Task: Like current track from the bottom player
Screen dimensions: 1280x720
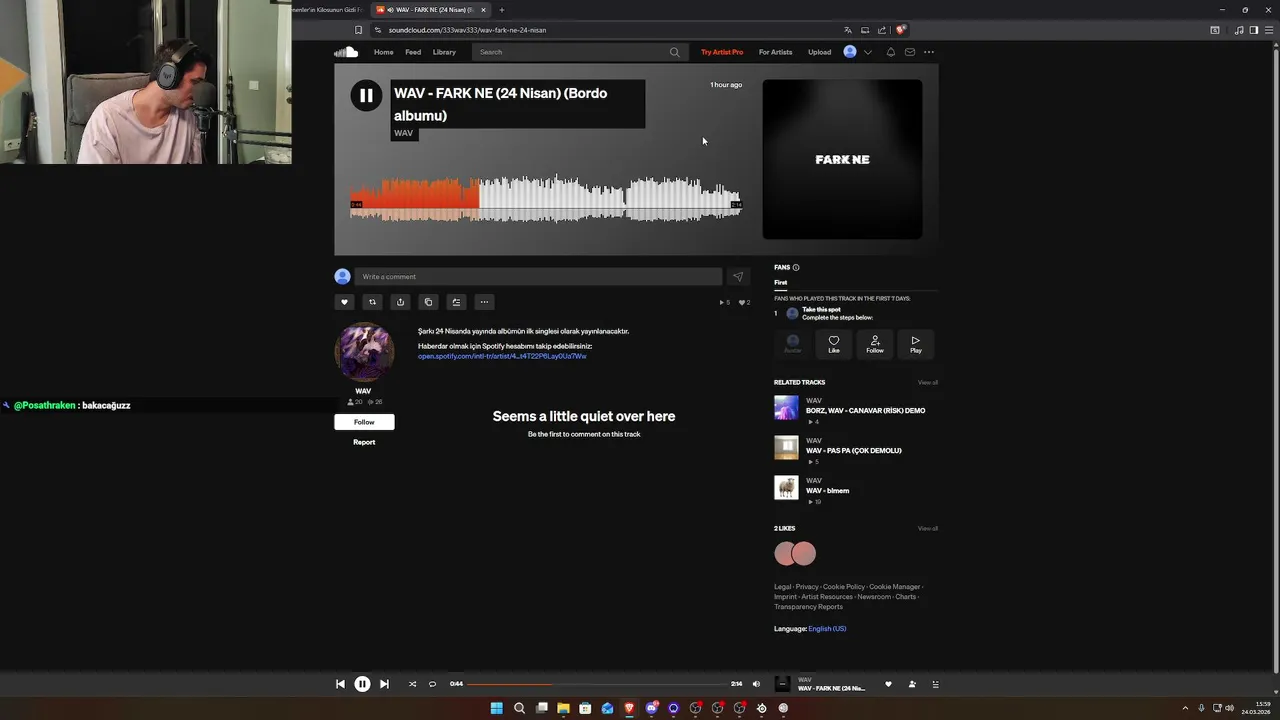Action: click(888, 684)
